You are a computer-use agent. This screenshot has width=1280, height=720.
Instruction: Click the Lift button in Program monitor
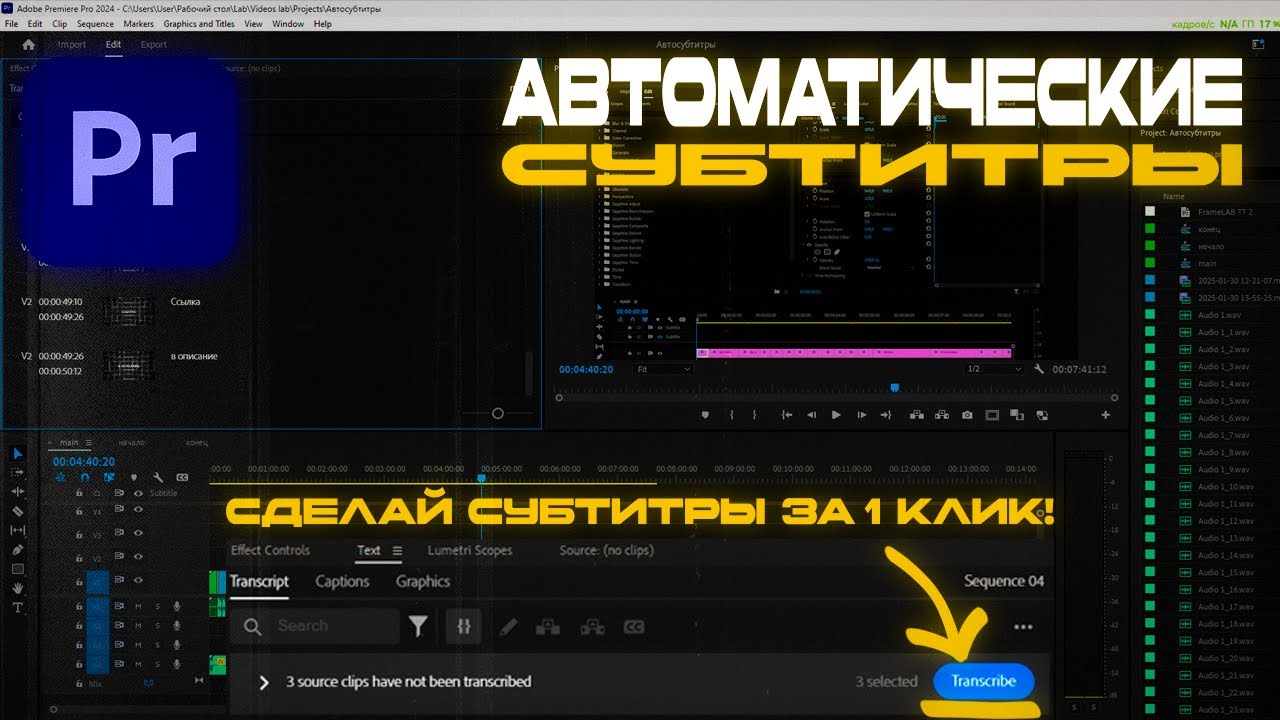[x=917, y=415]
